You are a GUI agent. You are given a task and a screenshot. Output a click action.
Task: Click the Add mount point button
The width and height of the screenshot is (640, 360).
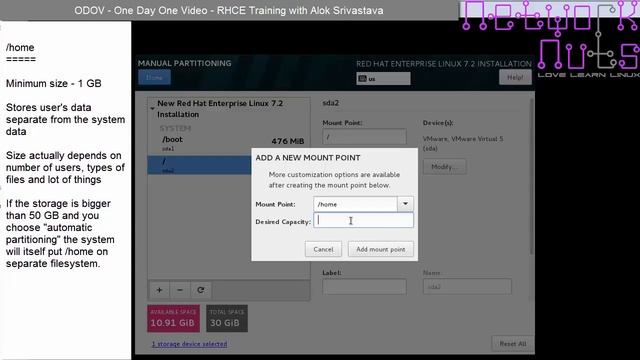(x=380, y=249)
